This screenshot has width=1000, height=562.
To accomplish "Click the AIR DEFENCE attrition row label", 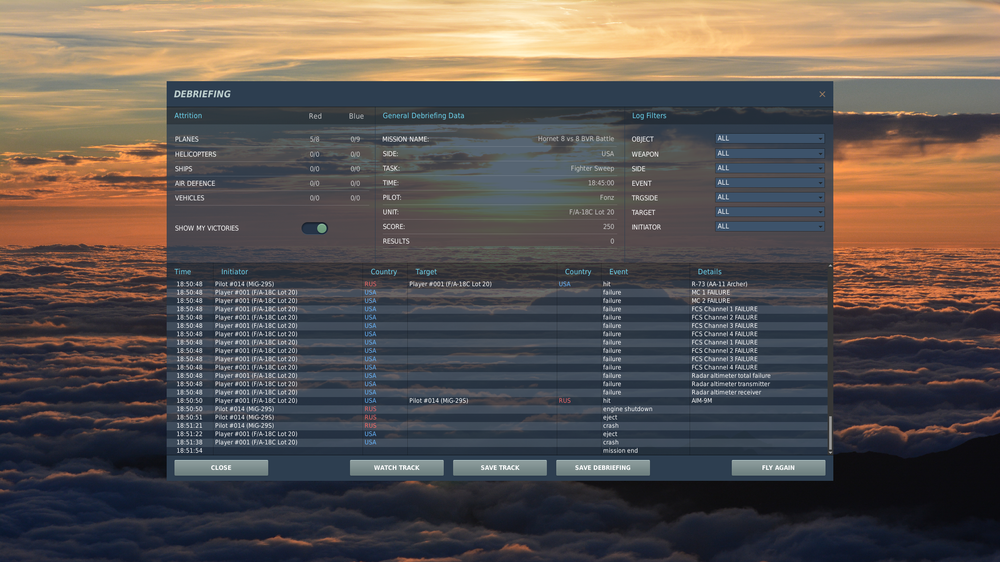I will [195, 184].
